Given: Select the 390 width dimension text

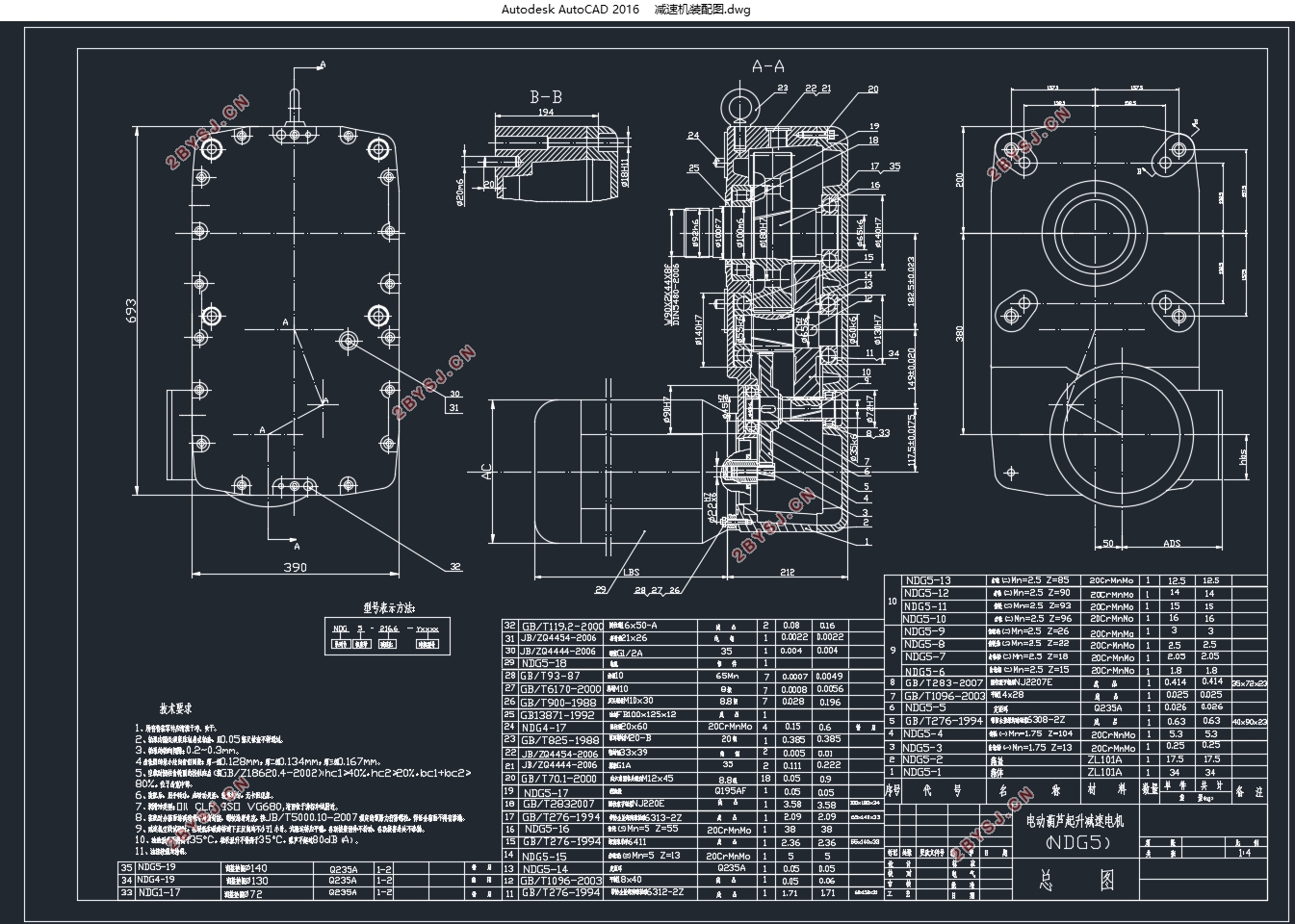Looking at the screenshot, I should [x=295, y=567].
